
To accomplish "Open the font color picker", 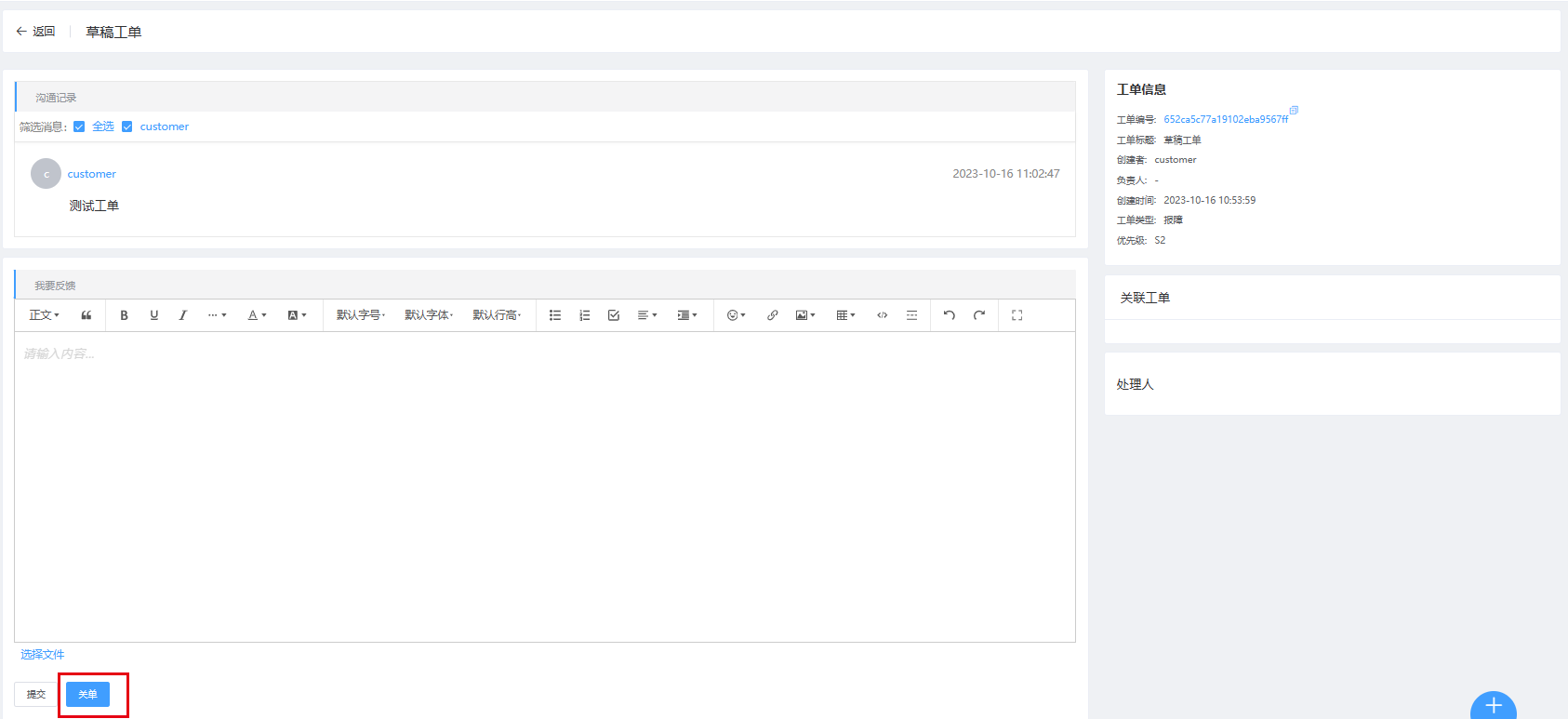I will coord(257,315).
